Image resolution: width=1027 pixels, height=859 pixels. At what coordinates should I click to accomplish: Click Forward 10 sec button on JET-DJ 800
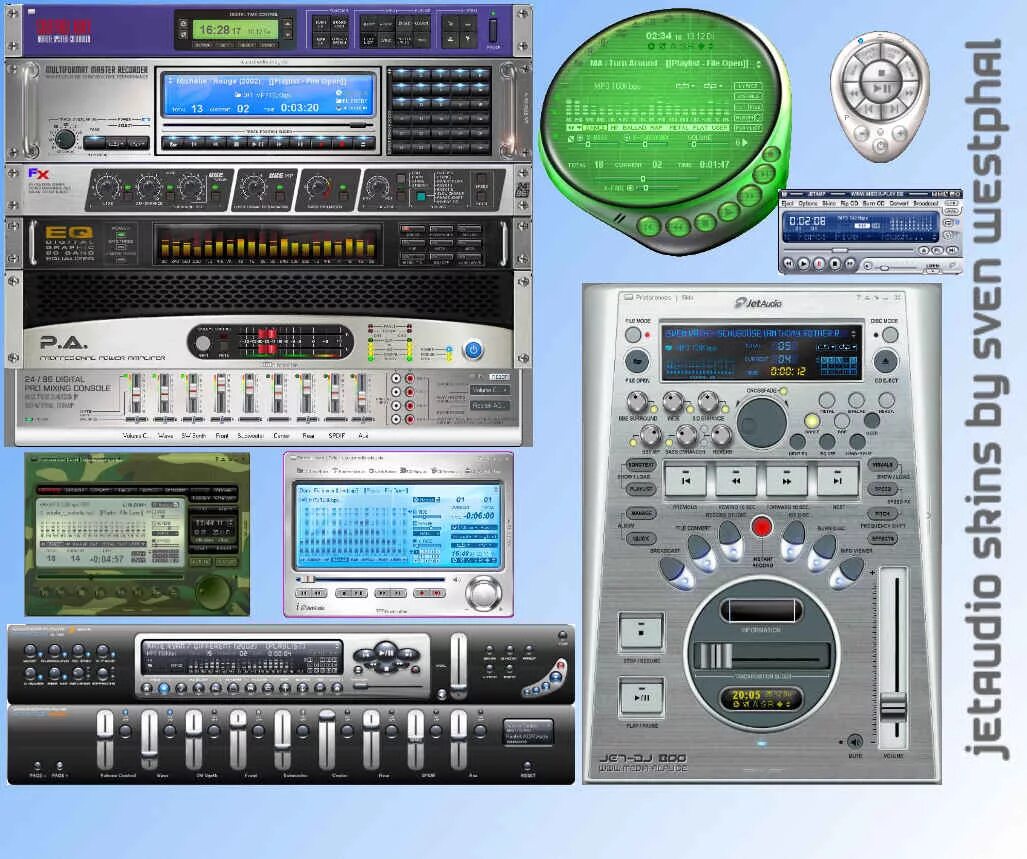click(x=787, y=481)
